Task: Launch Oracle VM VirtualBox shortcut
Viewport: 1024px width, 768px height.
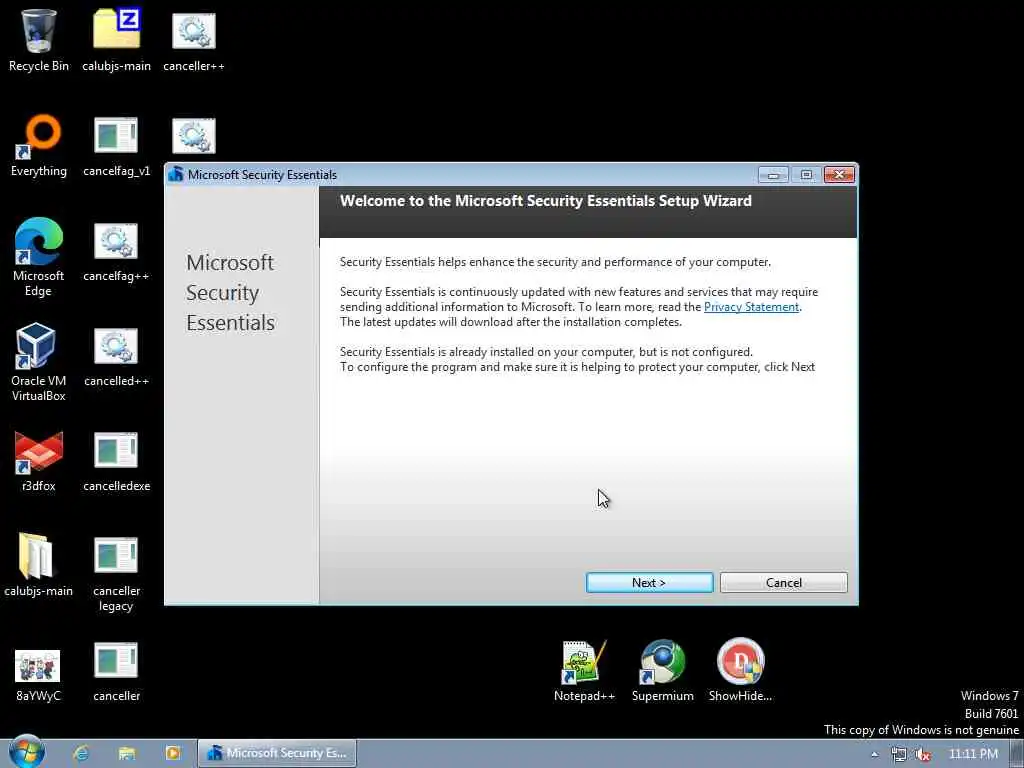Action: [39, 361]
